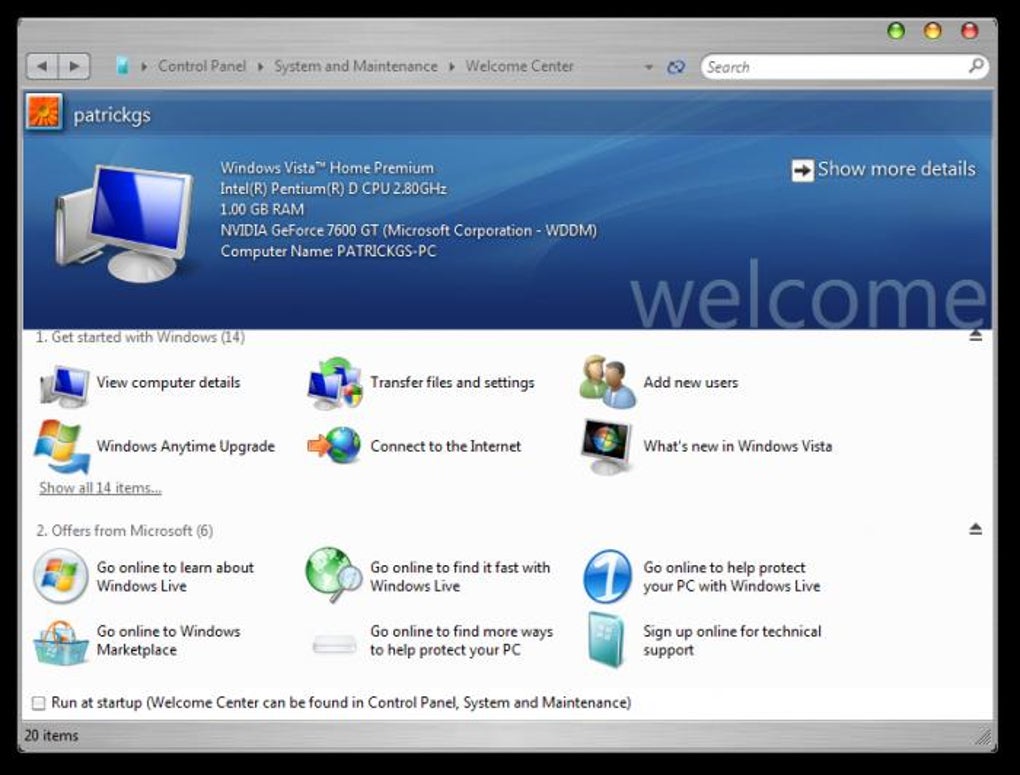Open the Connect to the Internet globe icon
The image size is (1020, 775).
pyautogui.click(x=335, y=446)
